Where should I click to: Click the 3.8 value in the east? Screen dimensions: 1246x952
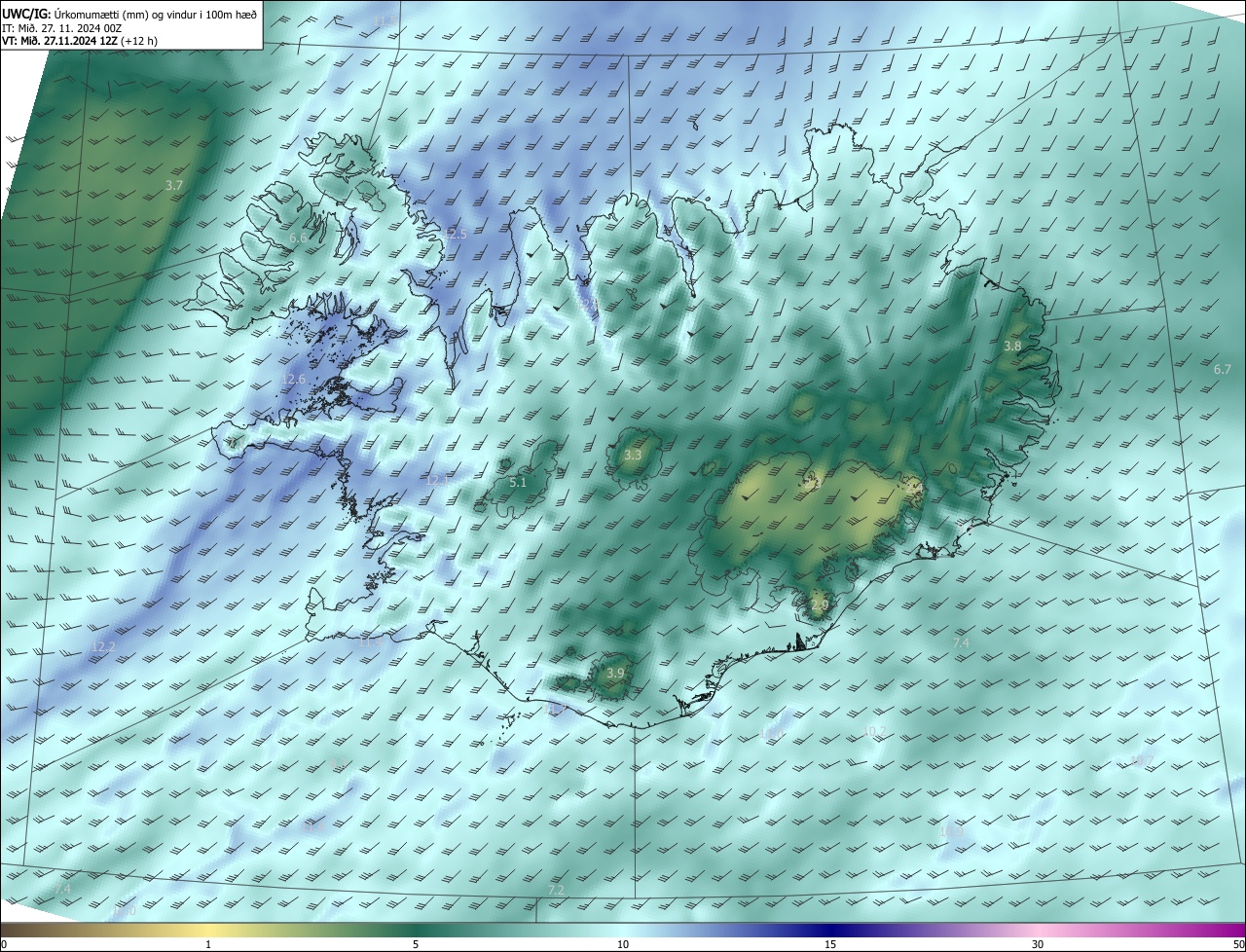[1012, 346]
